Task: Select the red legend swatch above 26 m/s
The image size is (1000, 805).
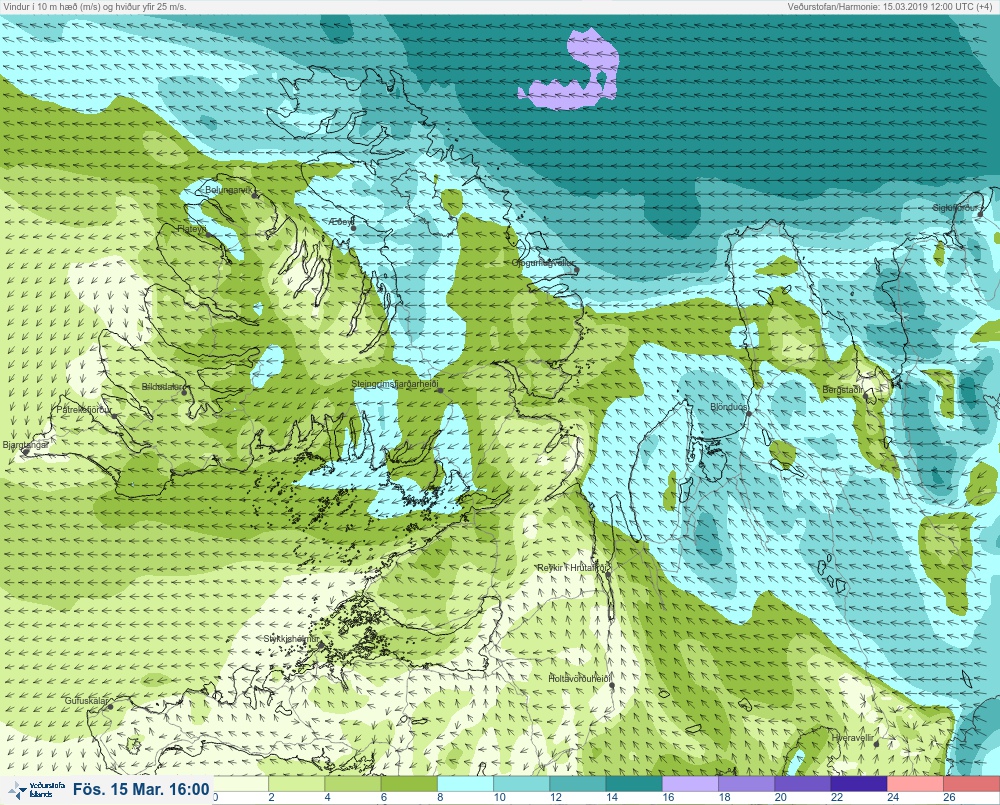Action: click(971, 783)
